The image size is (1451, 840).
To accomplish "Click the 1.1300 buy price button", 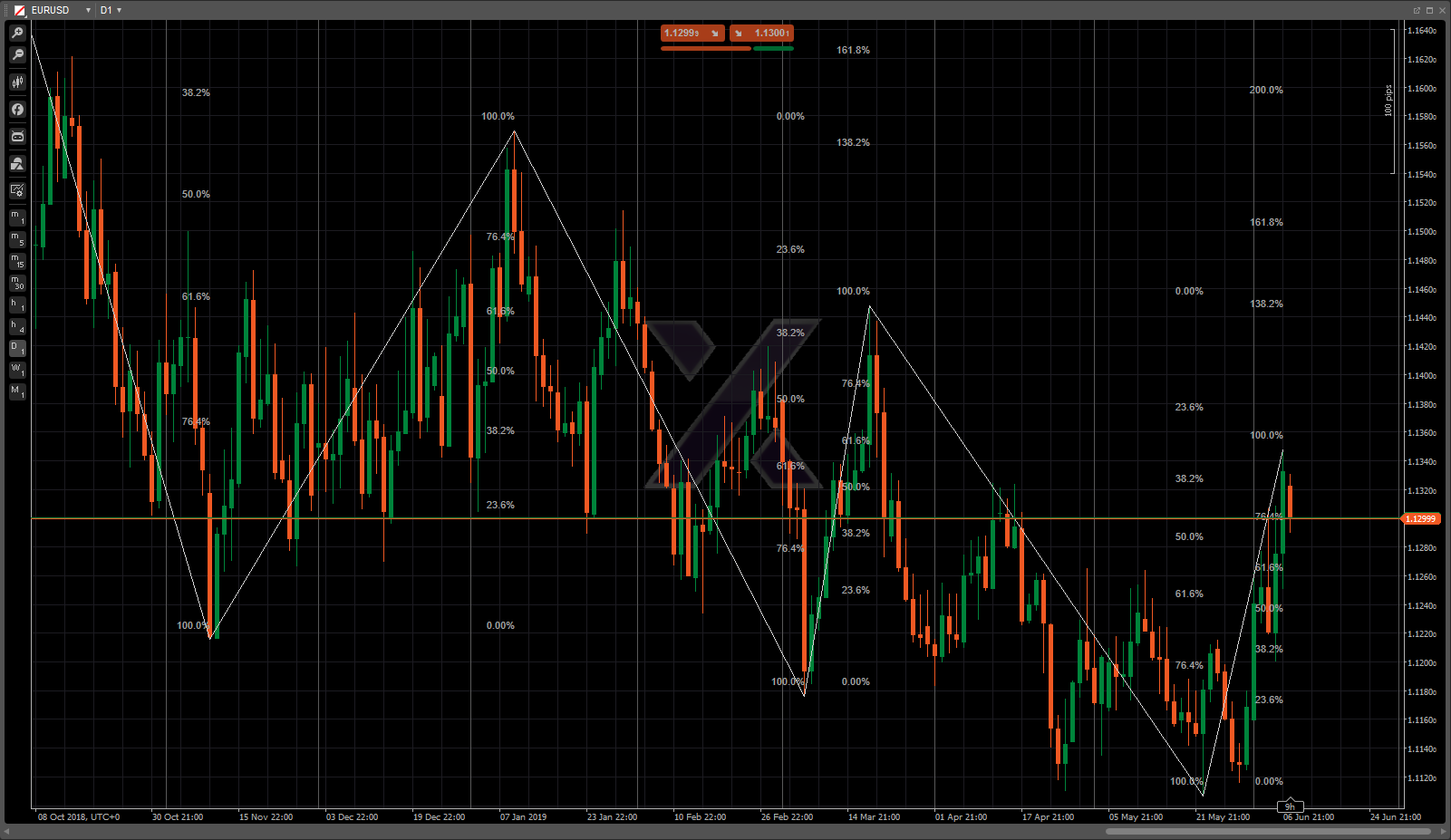I will click(x=761, y=34).
